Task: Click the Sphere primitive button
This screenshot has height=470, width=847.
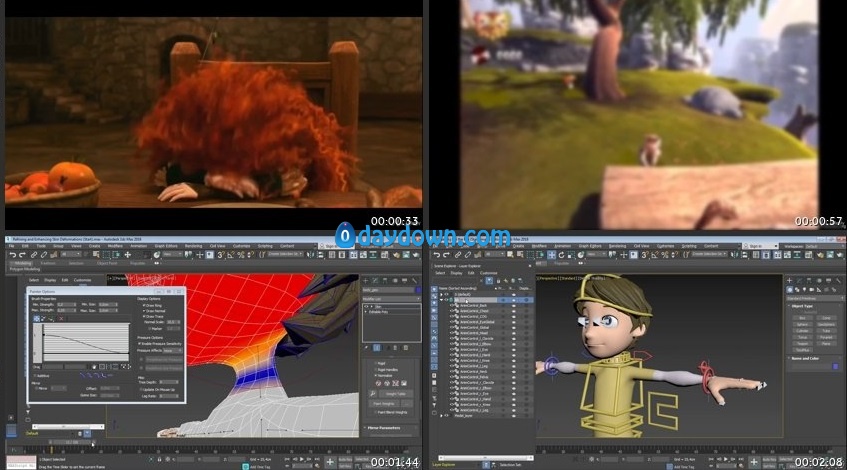Action: (802, 324)
